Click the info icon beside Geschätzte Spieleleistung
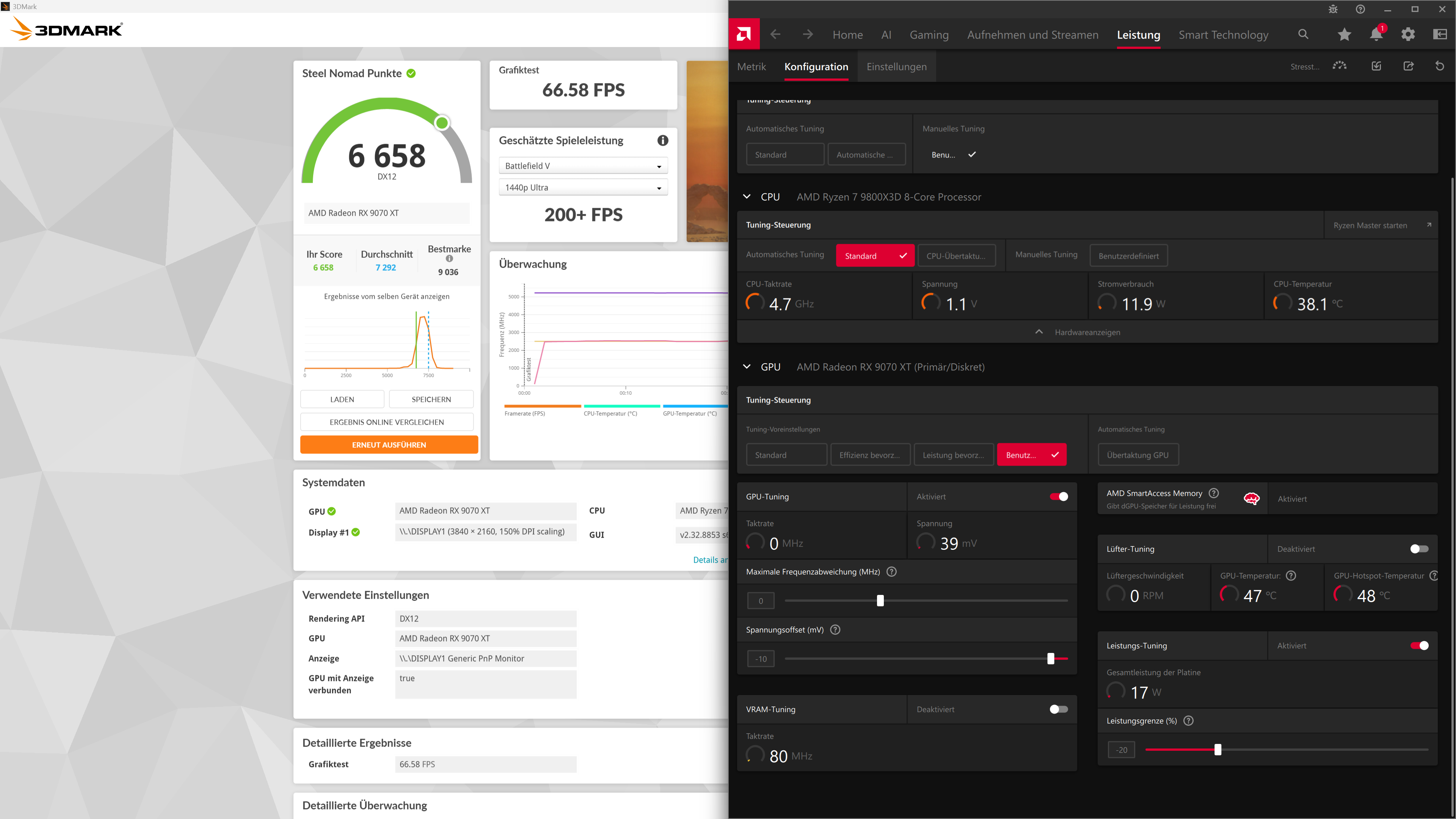 662,140
